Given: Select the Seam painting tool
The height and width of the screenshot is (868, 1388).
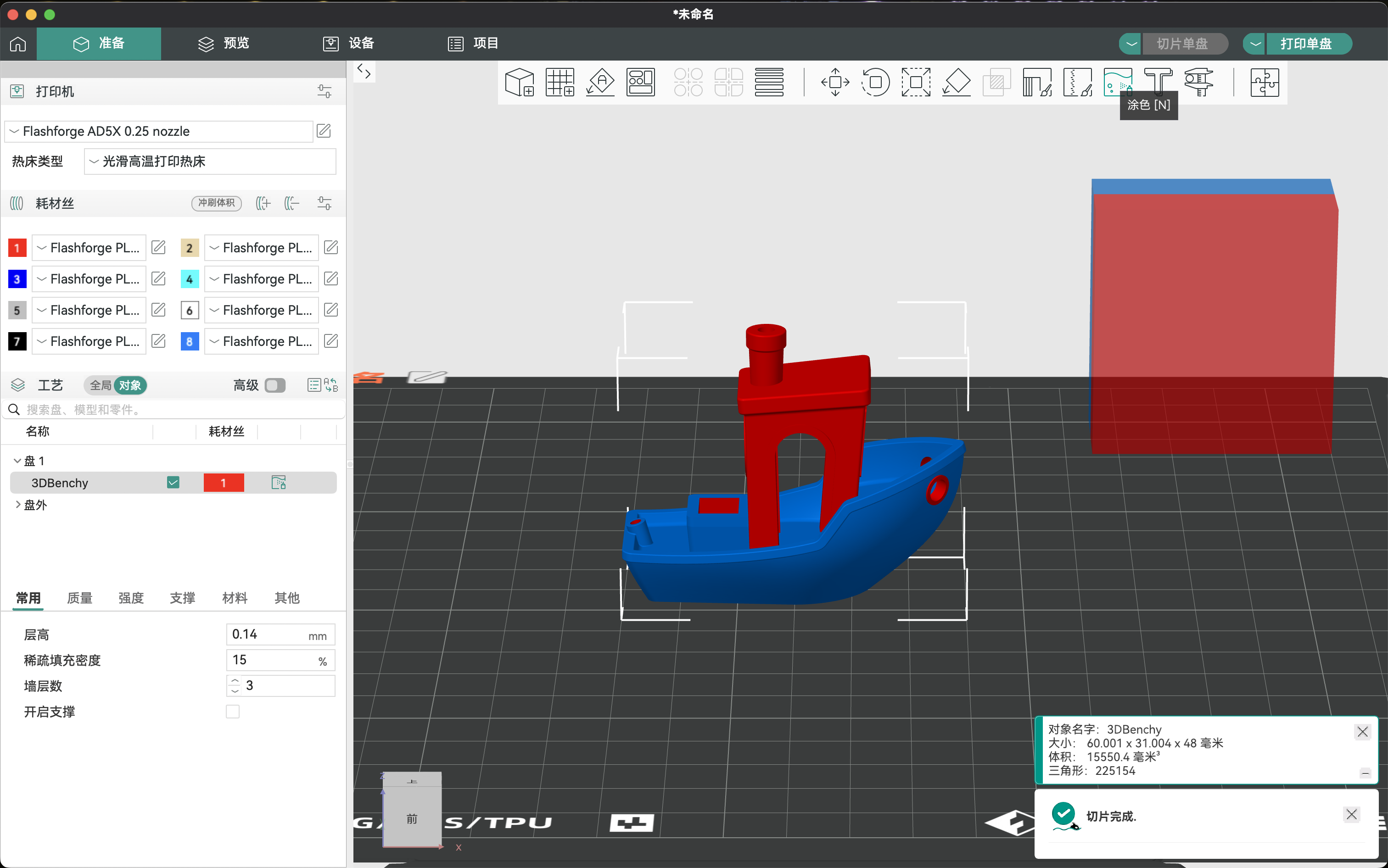Looking at the screenshot, I should tap(1077, 82).
